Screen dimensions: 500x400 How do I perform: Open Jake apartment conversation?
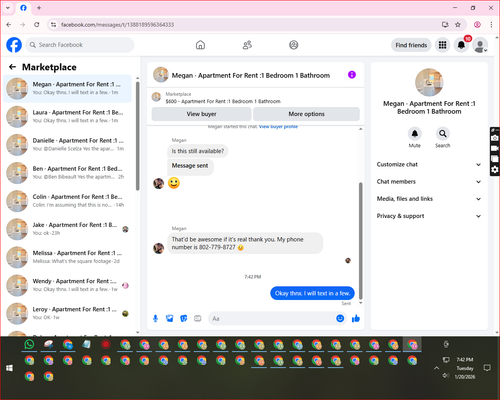tap(68, 229)
